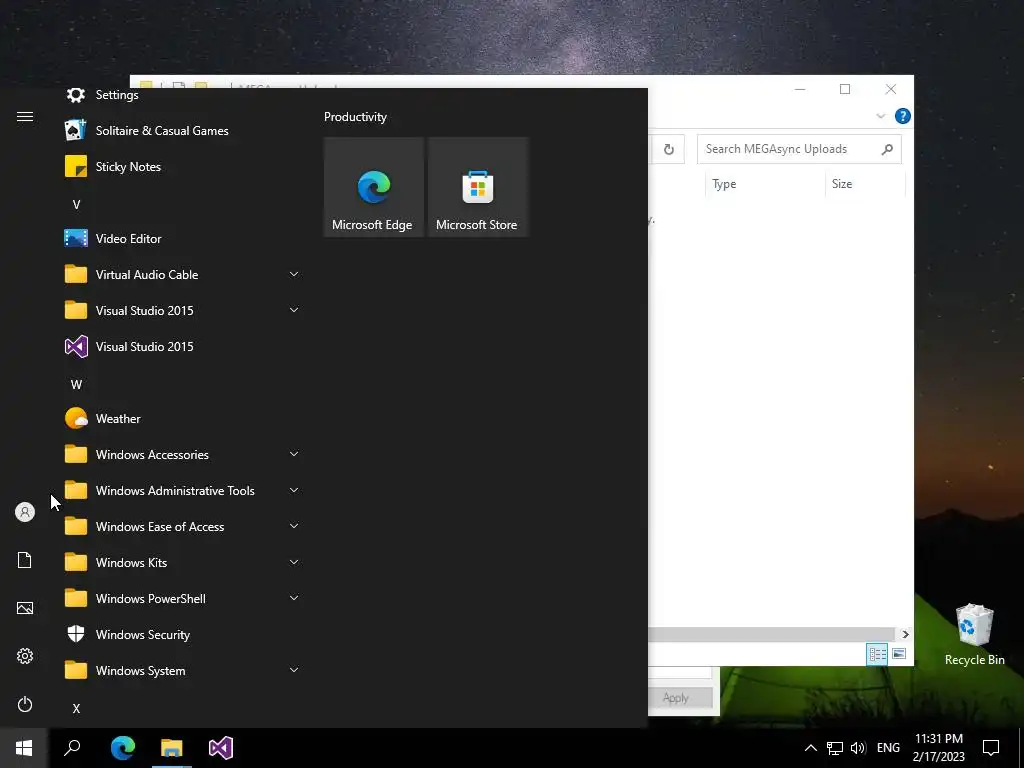This screenshot has width=1024, height=768.
Task: Click the Show desktop strip
Action: [1021, 748]
